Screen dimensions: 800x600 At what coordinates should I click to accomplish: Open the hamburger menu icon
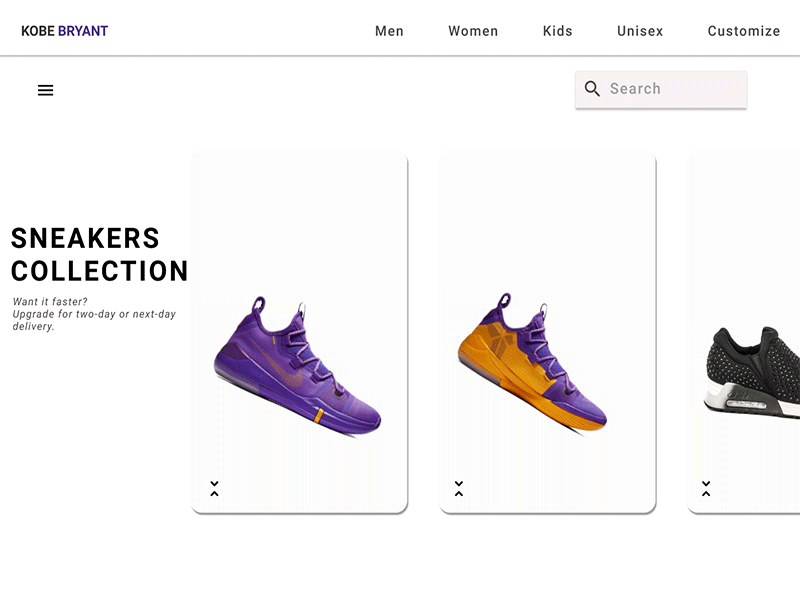pos(45,90)
